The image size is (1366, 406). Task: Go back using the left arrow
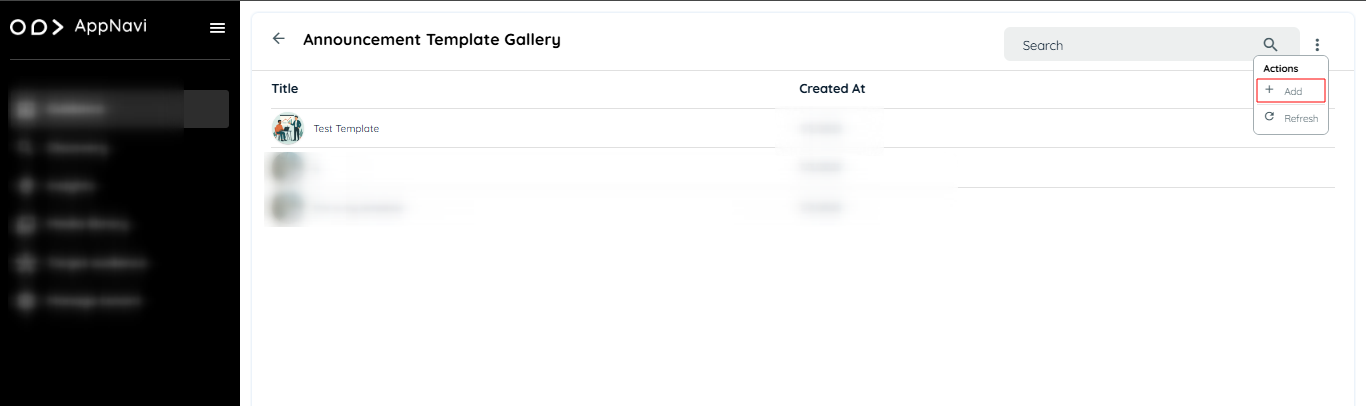point(279,39)
